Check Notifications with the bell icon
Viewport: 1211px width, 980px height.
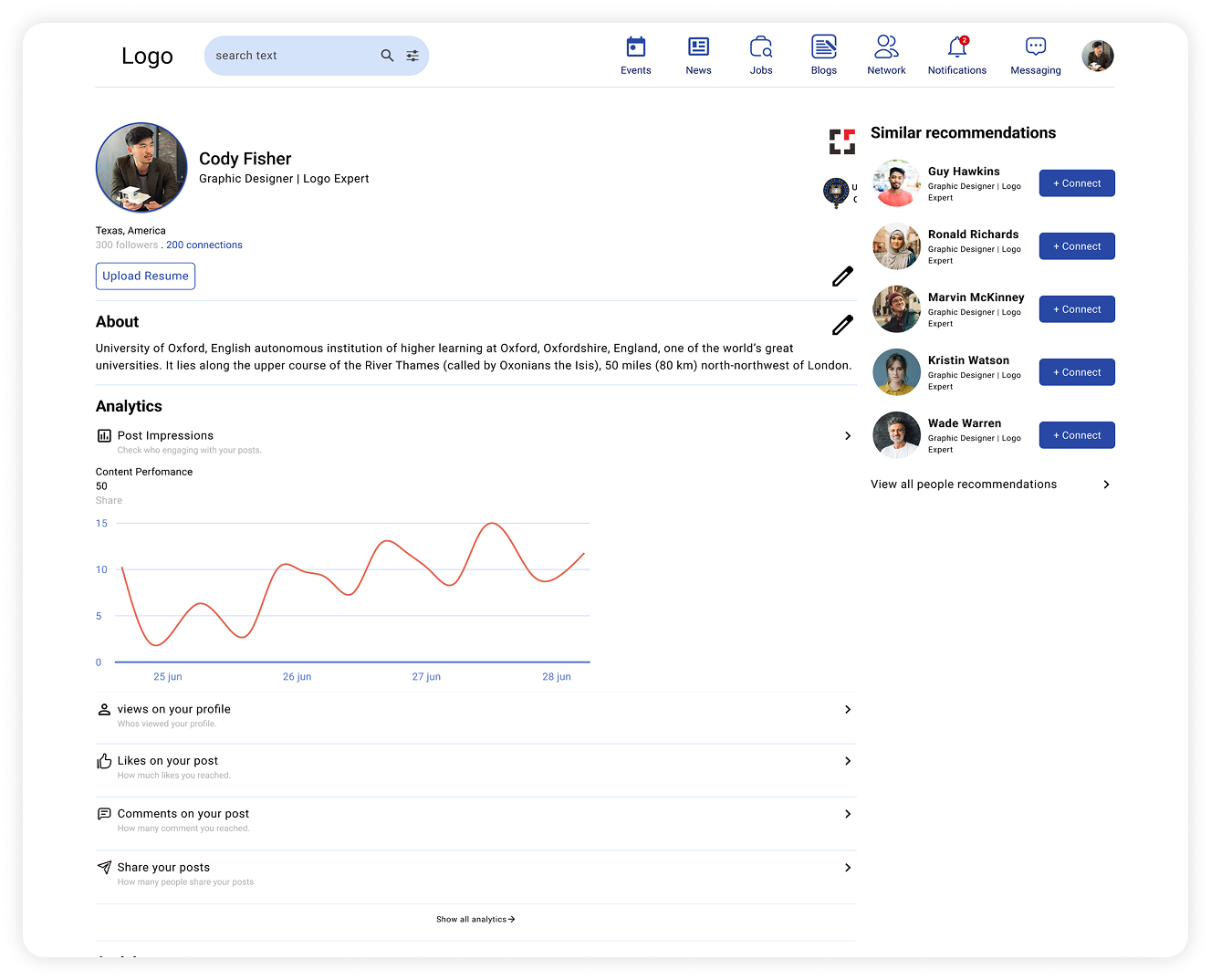pos(955,46)
